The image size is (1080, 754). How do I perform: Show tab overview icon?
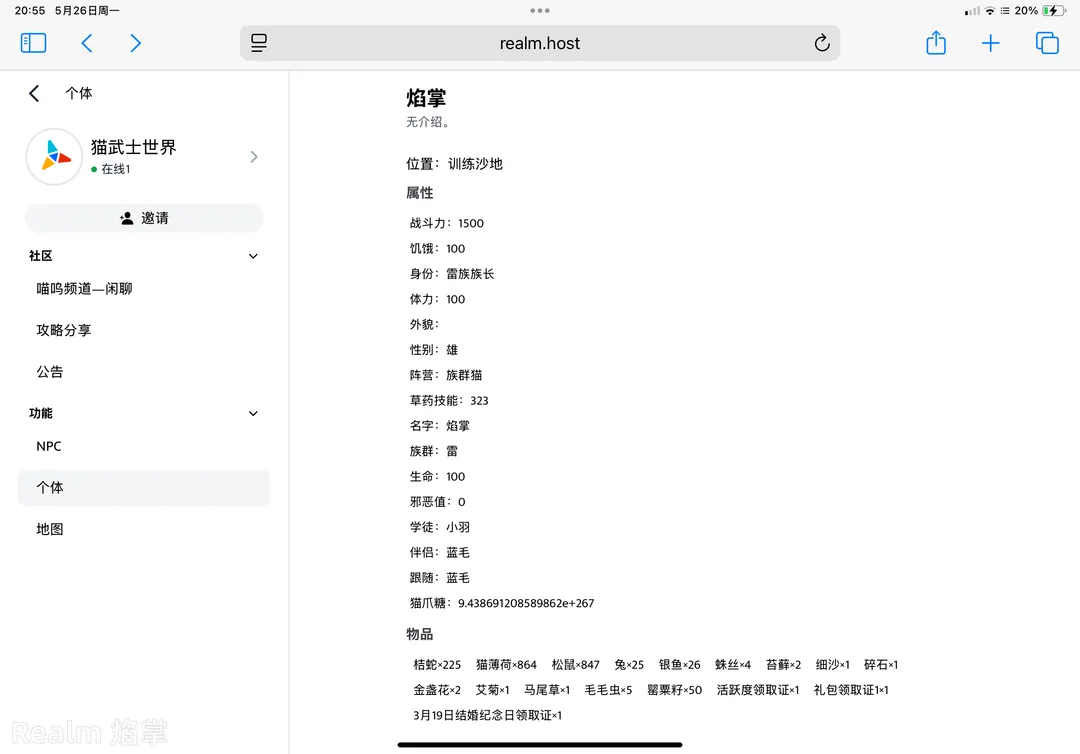[x=1047, y=43]
